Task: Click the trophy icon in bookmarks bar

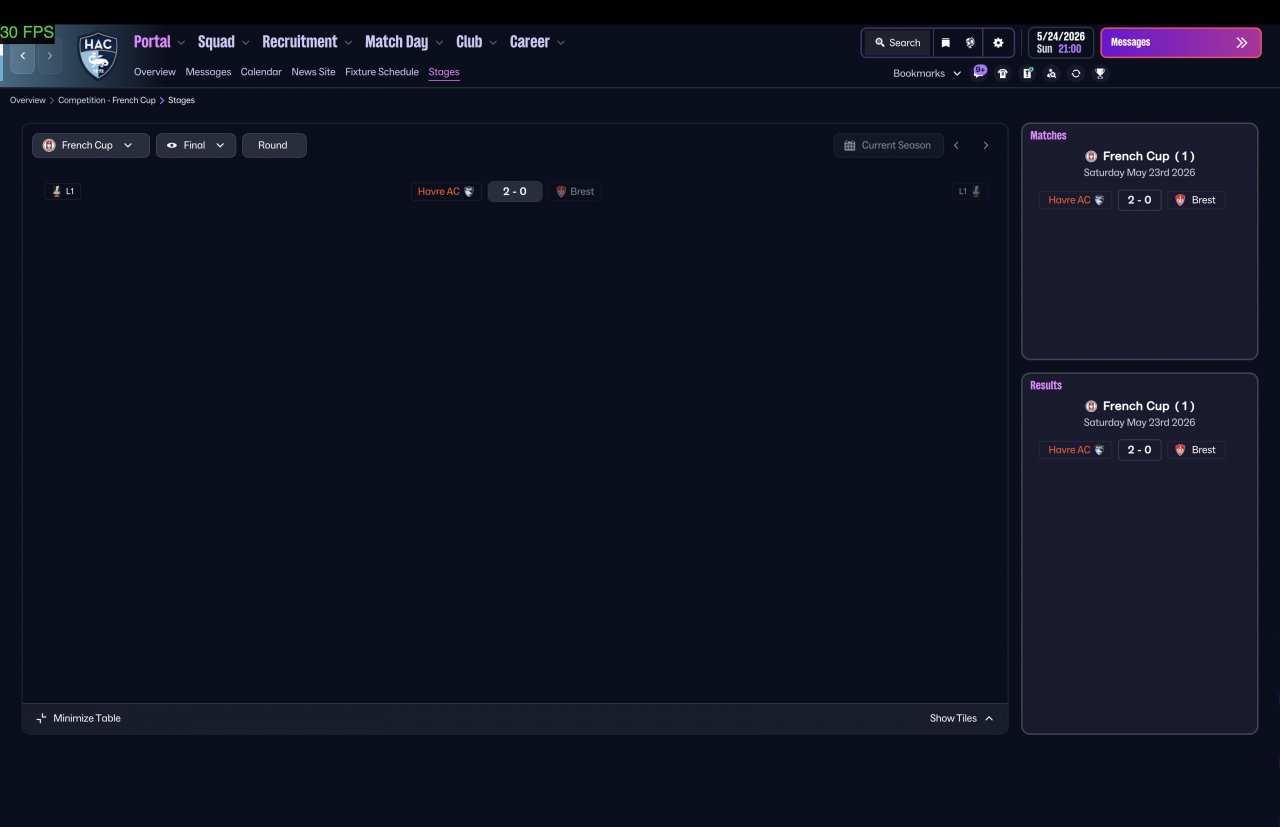Action: (1100, 73)
